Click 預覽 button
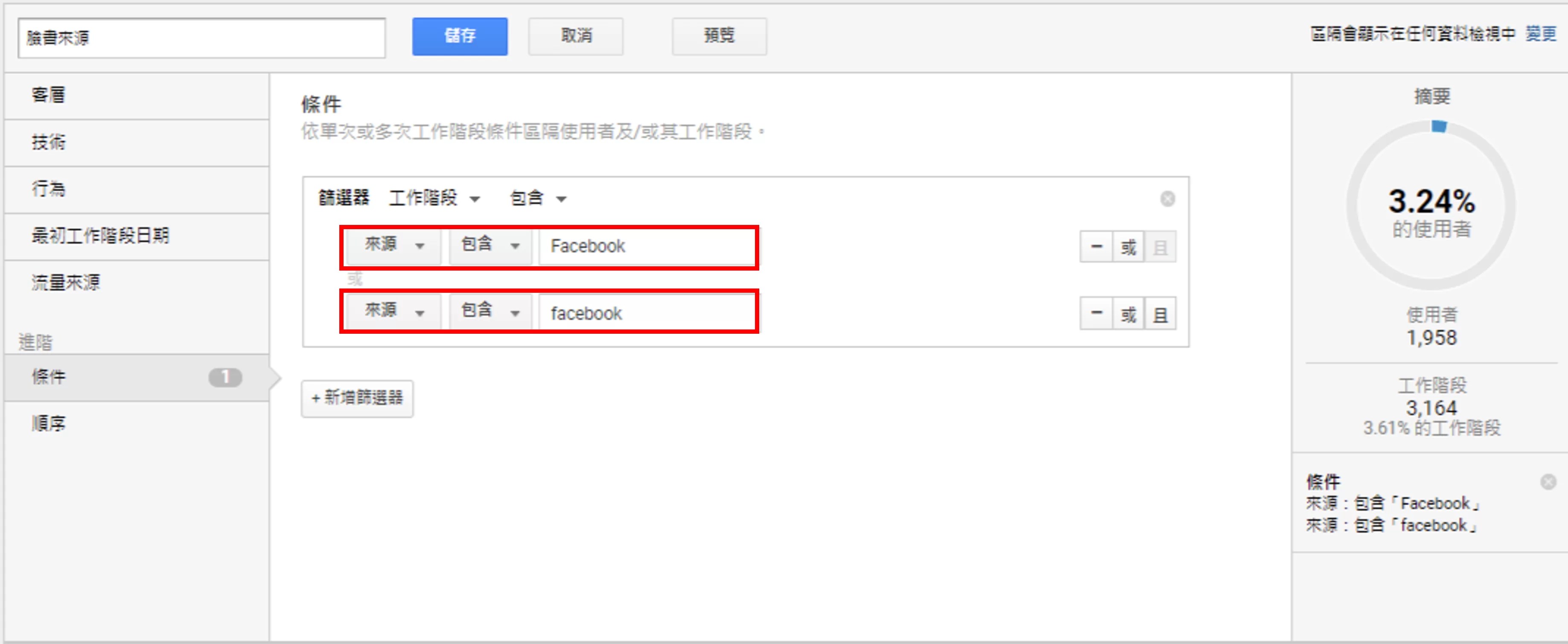The height and width of the screenshot is (644, 1568). click(719, 36)
